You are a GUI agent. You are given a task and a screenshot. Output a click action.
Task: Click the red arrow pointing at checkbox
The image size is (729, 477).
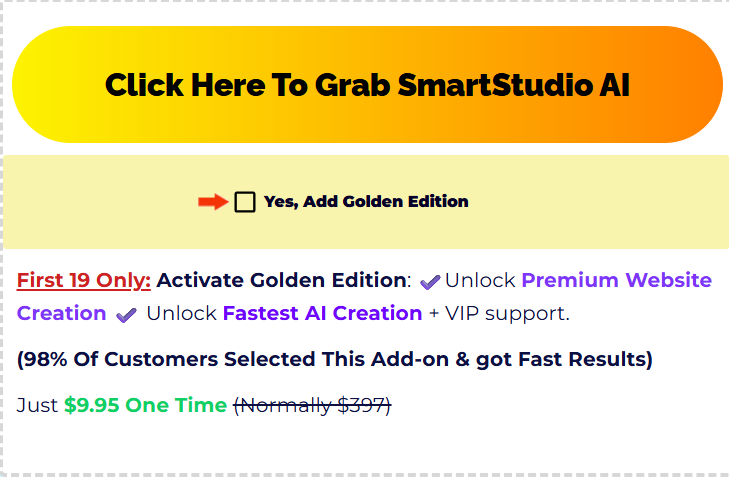(x=213, y=202)
